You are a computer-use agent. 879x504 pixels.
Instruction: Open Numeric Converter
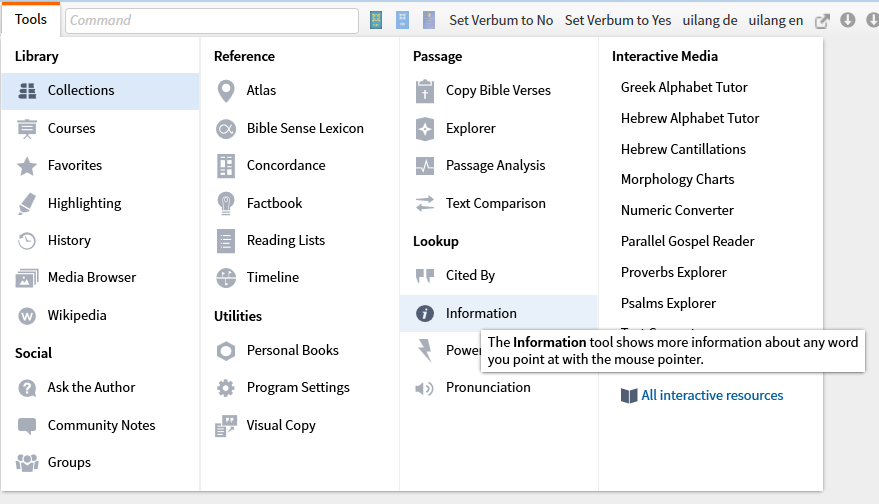677,210
